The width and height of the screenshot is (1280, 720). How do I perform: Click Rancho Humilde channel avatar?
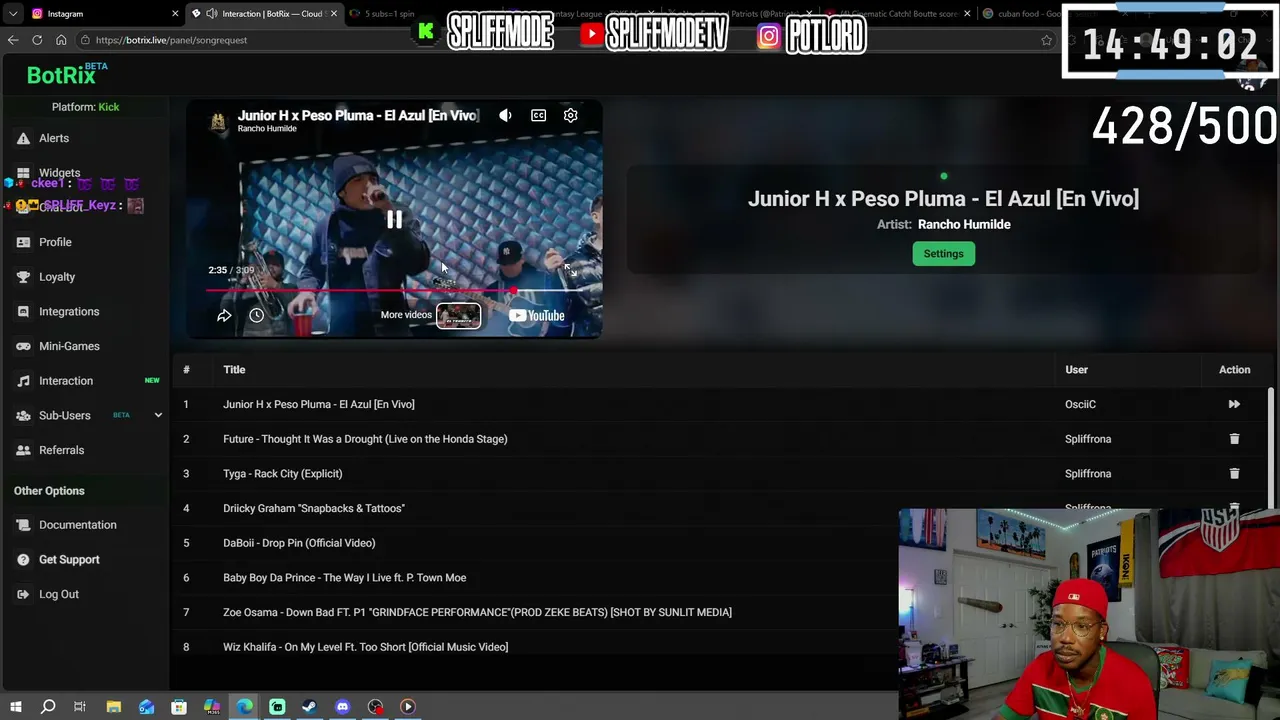pyautogui.click(x=217, y=121)
